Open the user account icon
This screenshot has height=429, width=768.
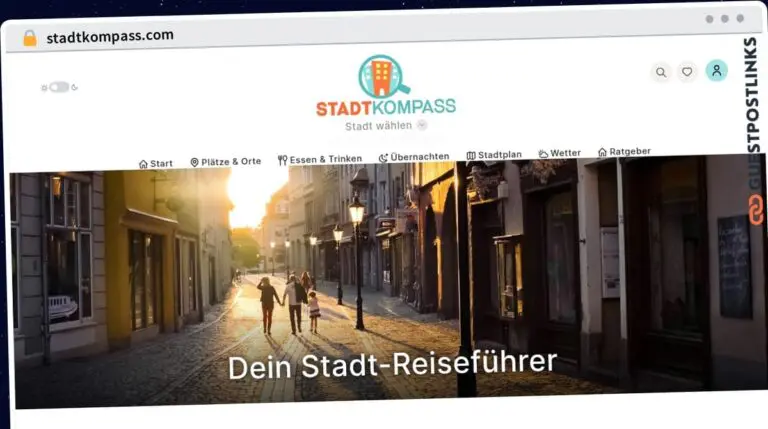point(717,71)
